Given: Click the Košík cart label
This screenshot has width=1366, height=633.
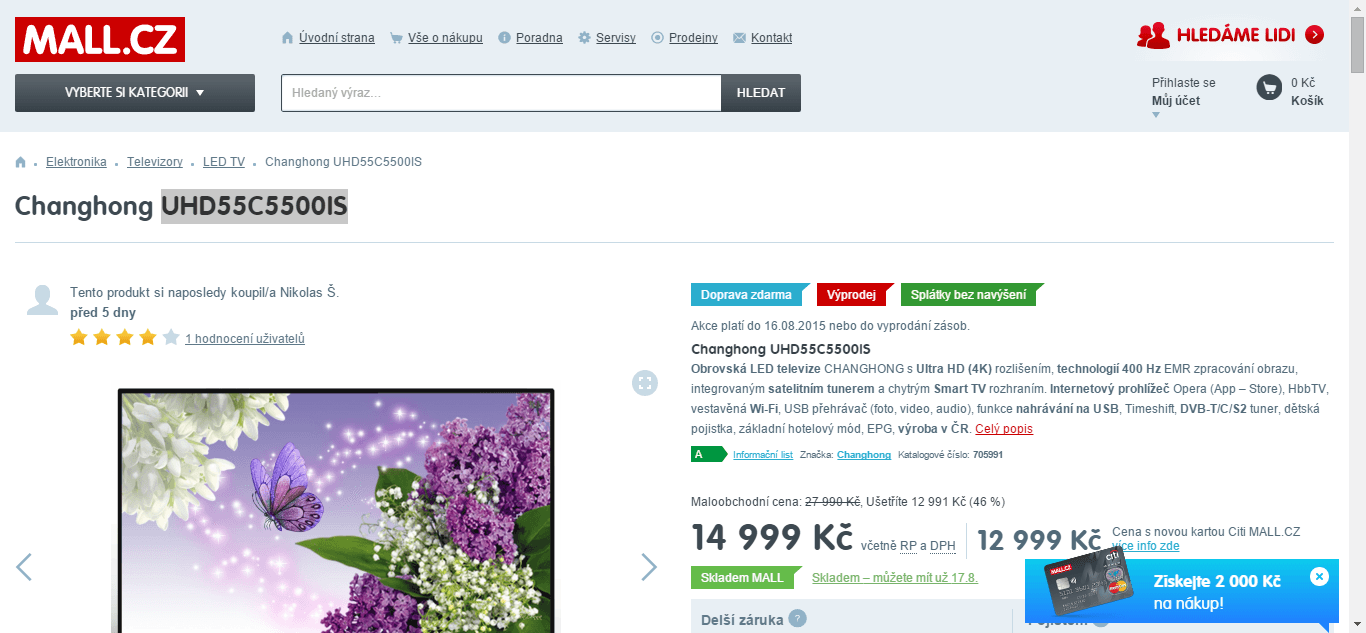Looking at the screenshot, I should pos(1307,101).
